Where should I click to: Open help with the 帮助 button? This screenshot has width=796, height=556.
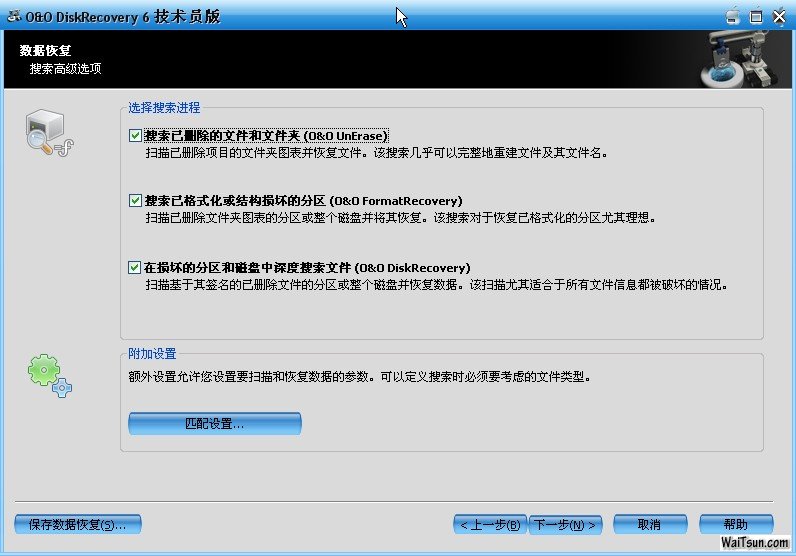(736, 525)
